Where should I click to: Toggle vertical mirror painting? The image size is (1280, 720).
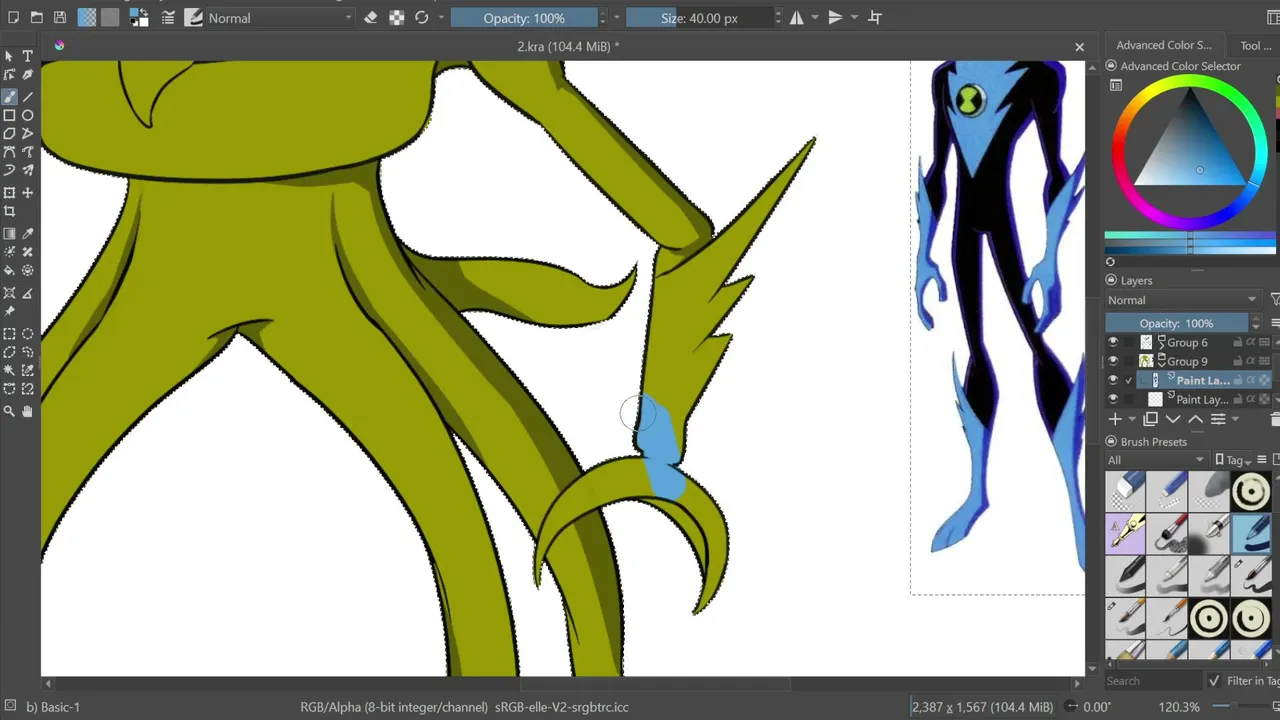(x=836, y=18)
